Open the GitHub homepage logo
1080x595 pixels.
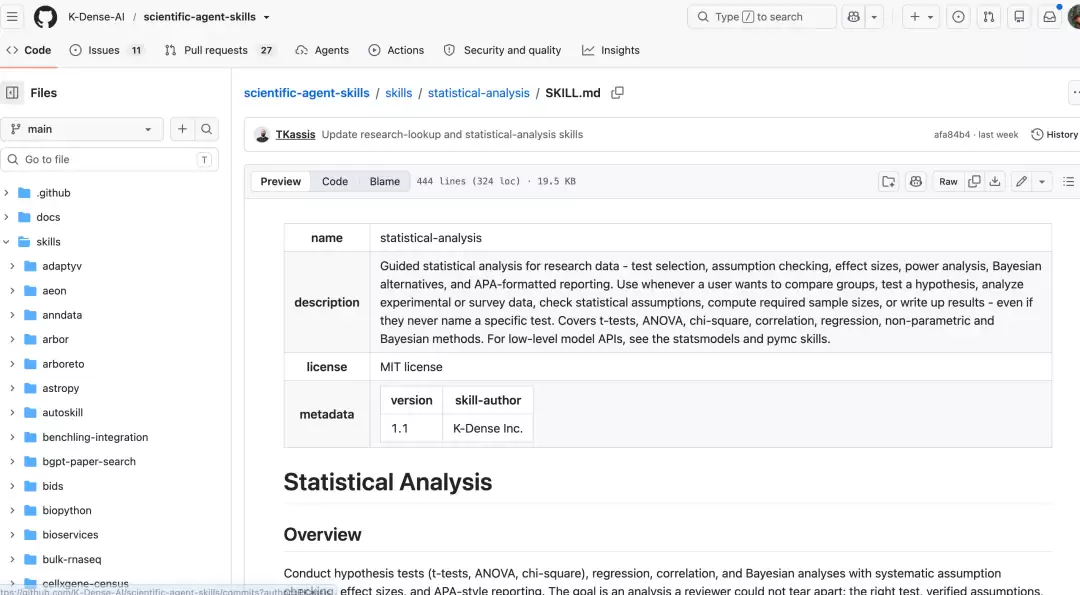pyautogui.click(x=45, y=17)
